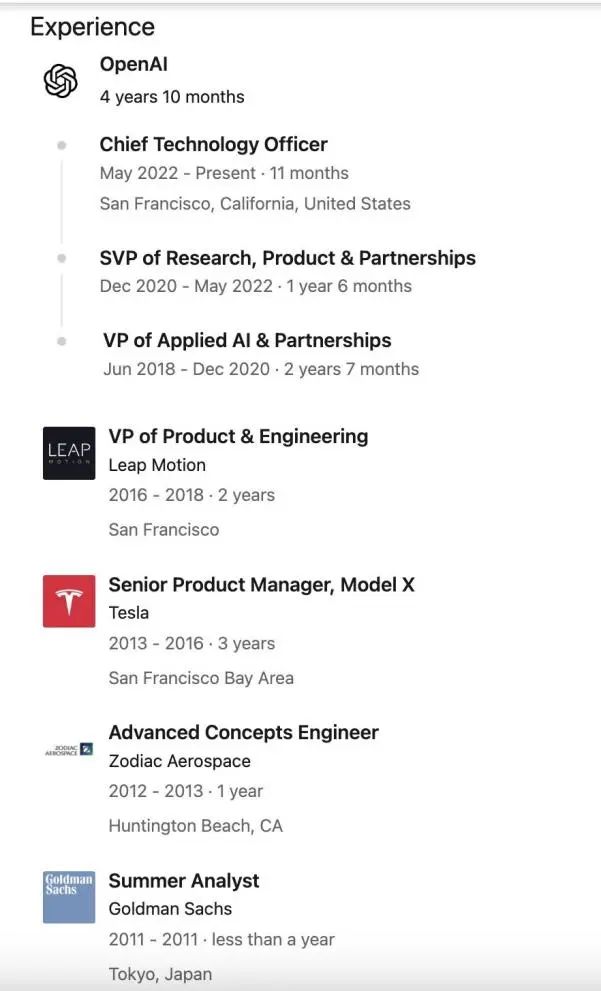
Task: Click the Zodiac Aerospace company name
Action: pos(179,761)
